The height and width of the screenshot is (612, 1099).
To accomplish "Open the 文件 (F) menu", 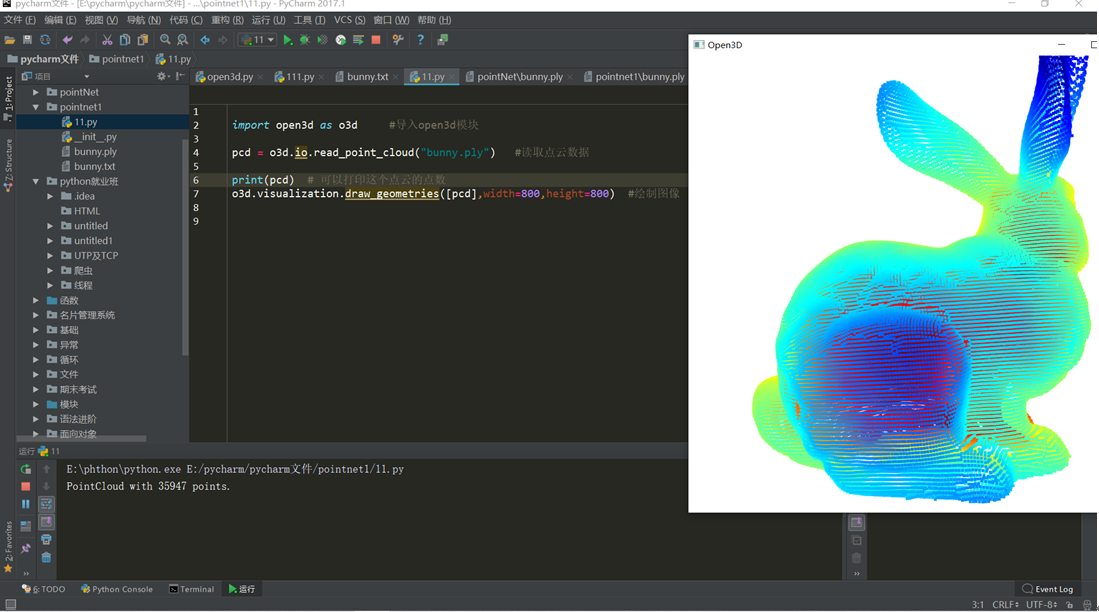I will click(20, 20).
